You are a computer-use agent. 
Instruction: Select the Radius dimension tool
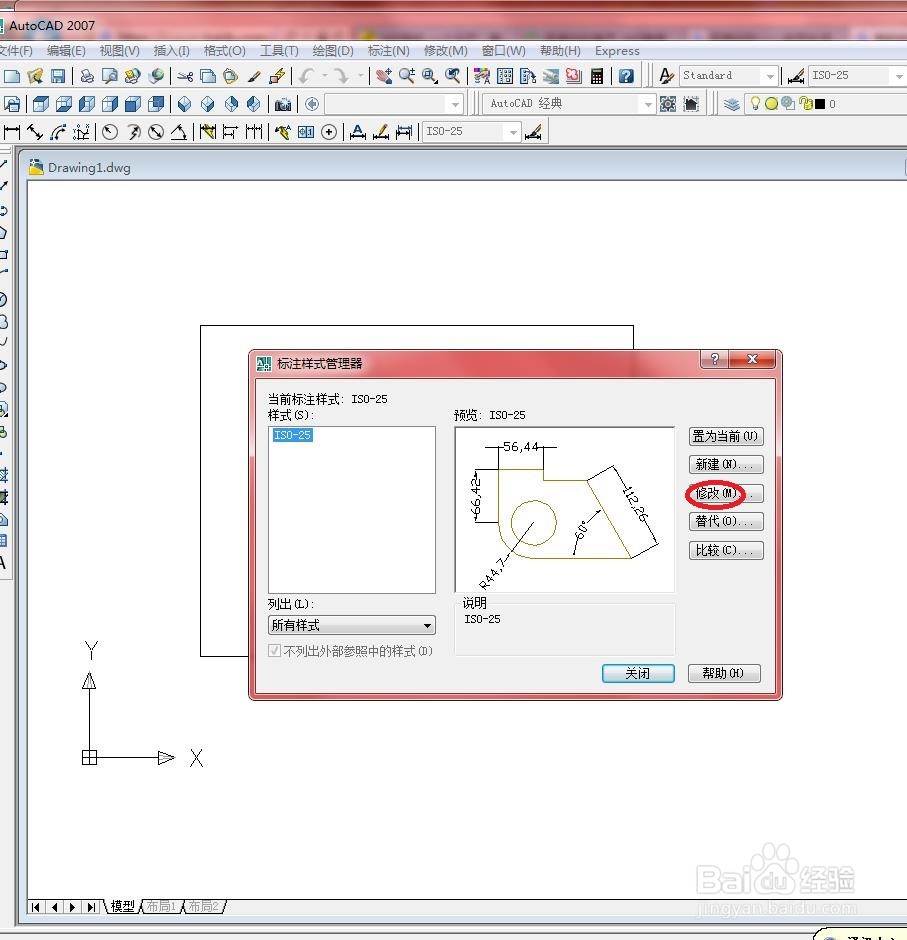point(110,132)
